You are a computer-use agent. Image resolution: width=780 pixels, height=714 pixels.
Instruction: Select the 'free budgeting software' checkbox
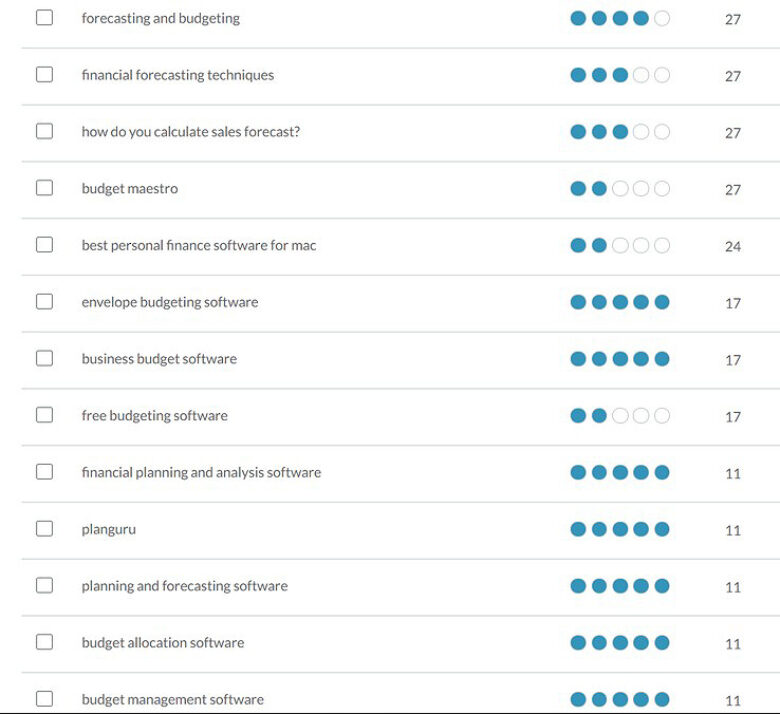44,414
